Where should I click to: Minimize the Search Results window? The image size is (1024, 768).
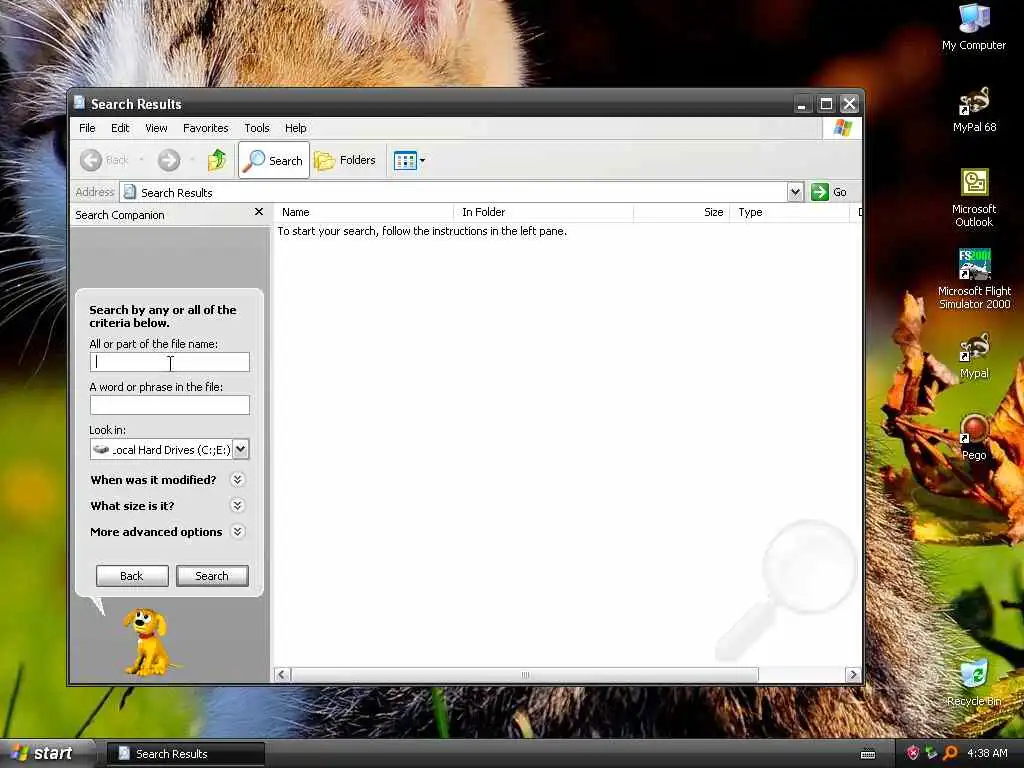(801, 104)
